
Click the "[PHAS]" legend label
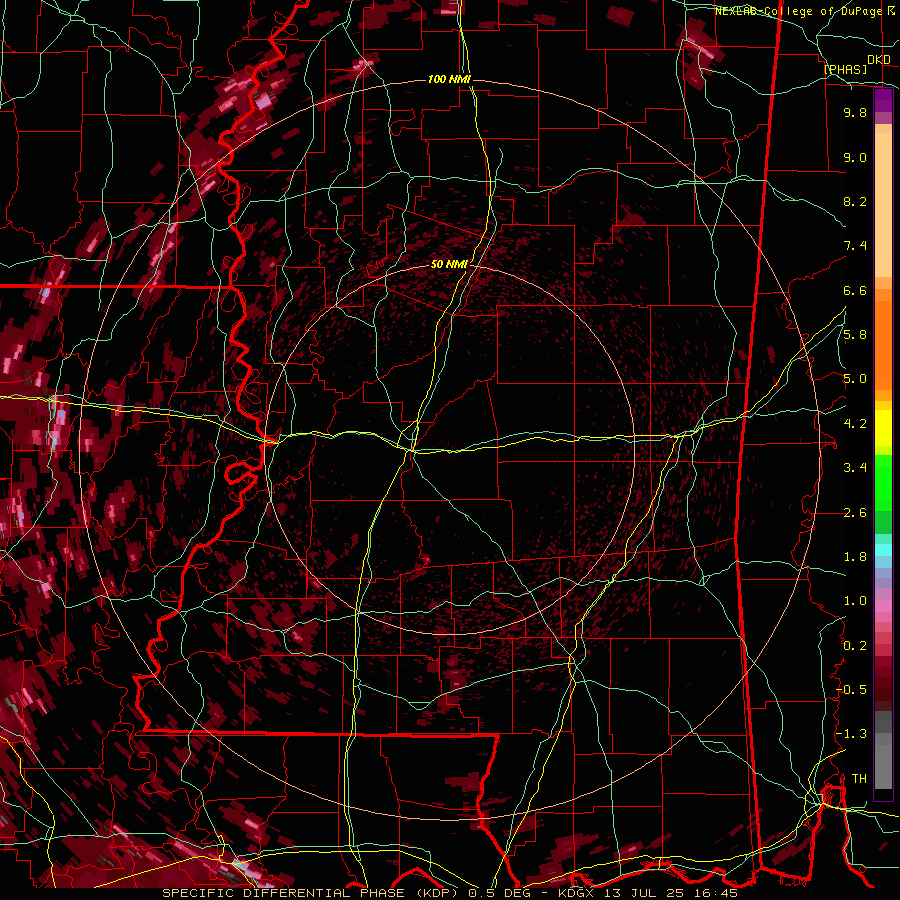point(845,69)
